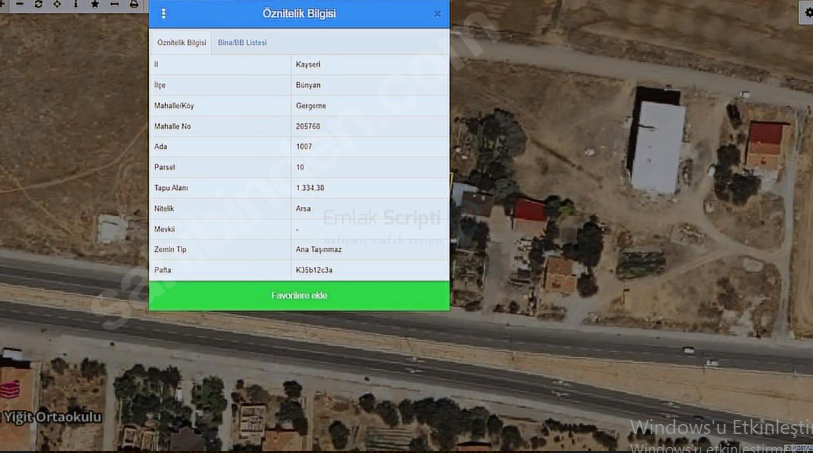Click the Mevkii label cell
This screenshot has width=813, height=453.
220,229
